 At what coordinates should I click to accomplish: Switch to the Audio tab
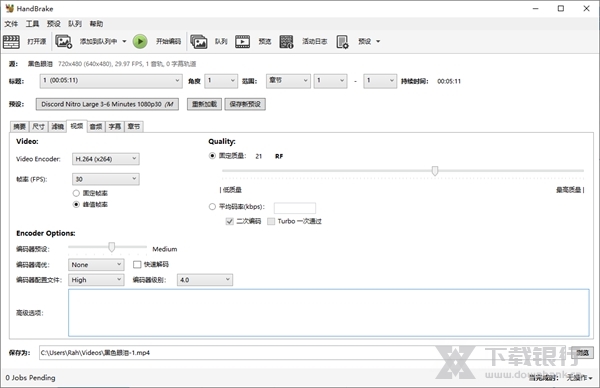point(96,127)
